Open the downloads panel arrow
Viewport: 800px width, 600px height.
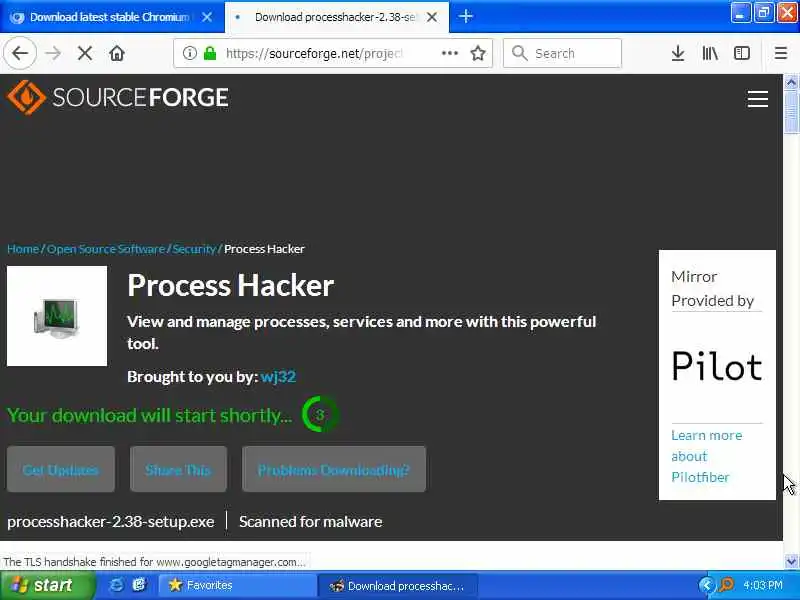[678, 53]
